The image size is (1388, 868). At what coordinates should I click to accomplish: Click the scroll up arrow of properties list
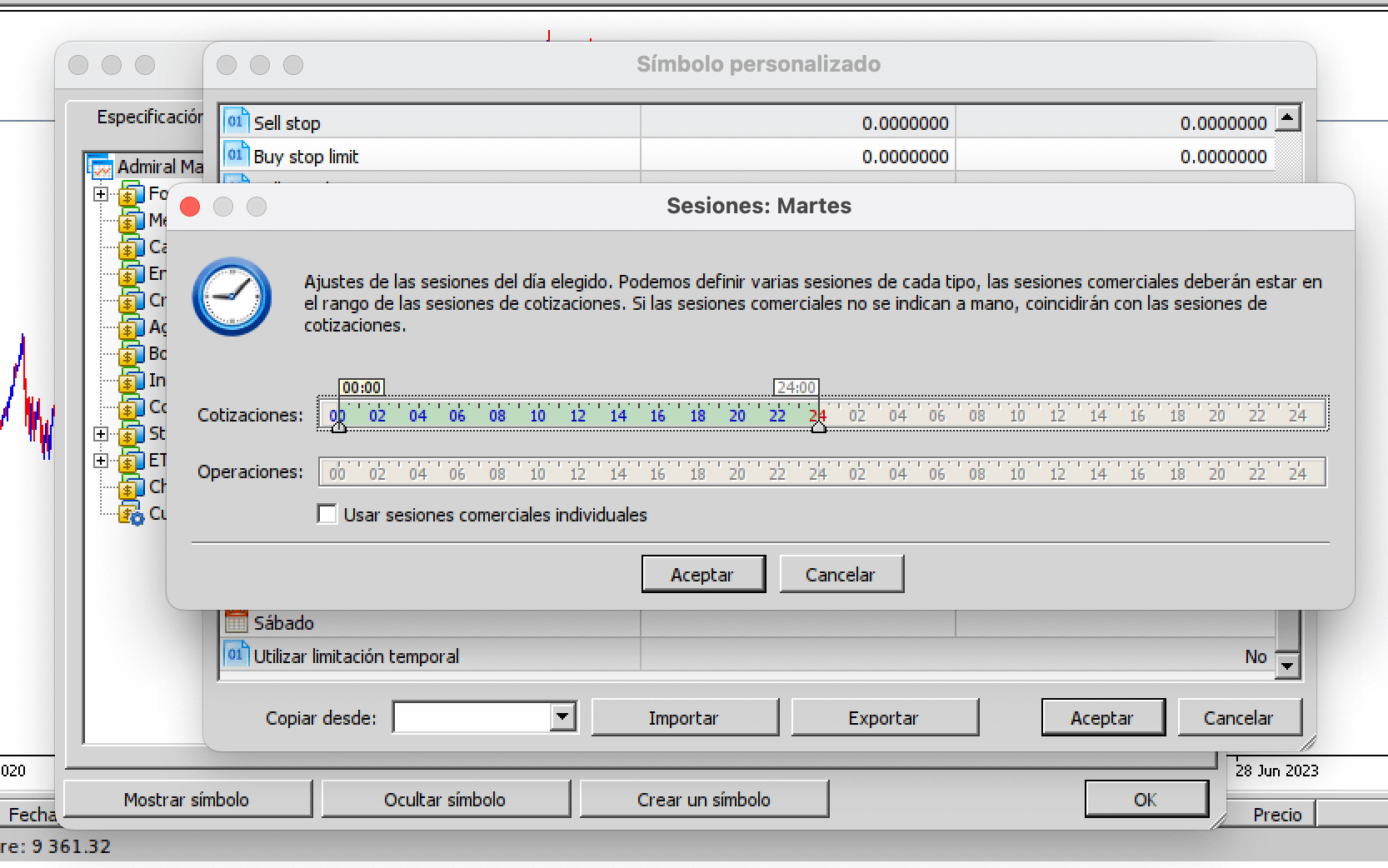click(1288, 119)
